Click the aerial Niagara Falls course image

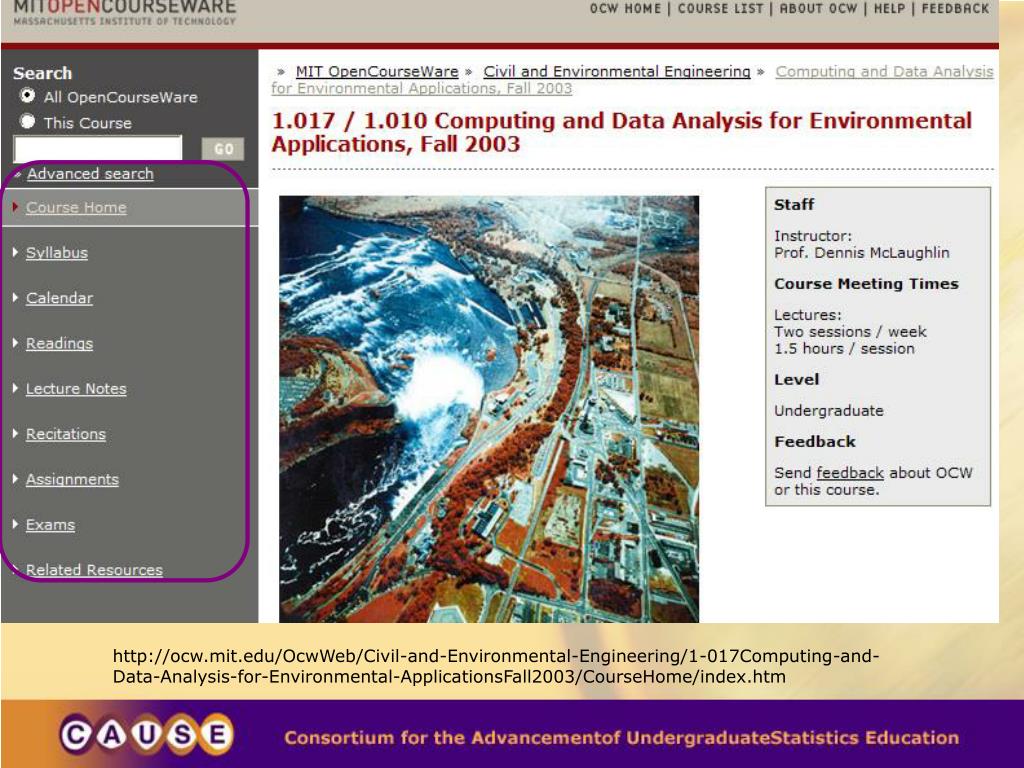click(x=488, y=409)
